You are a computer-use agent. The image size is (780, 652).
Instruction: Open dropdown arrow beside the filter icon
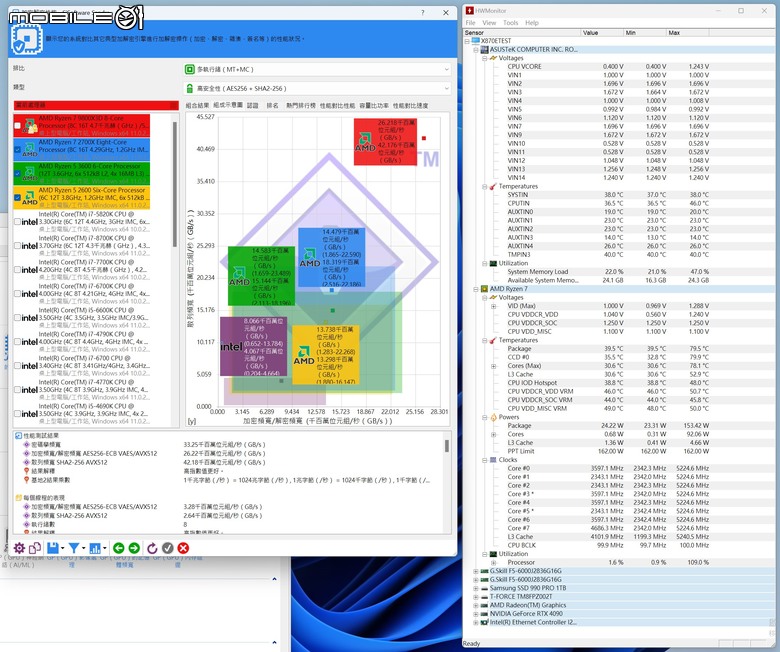(84, 549)
